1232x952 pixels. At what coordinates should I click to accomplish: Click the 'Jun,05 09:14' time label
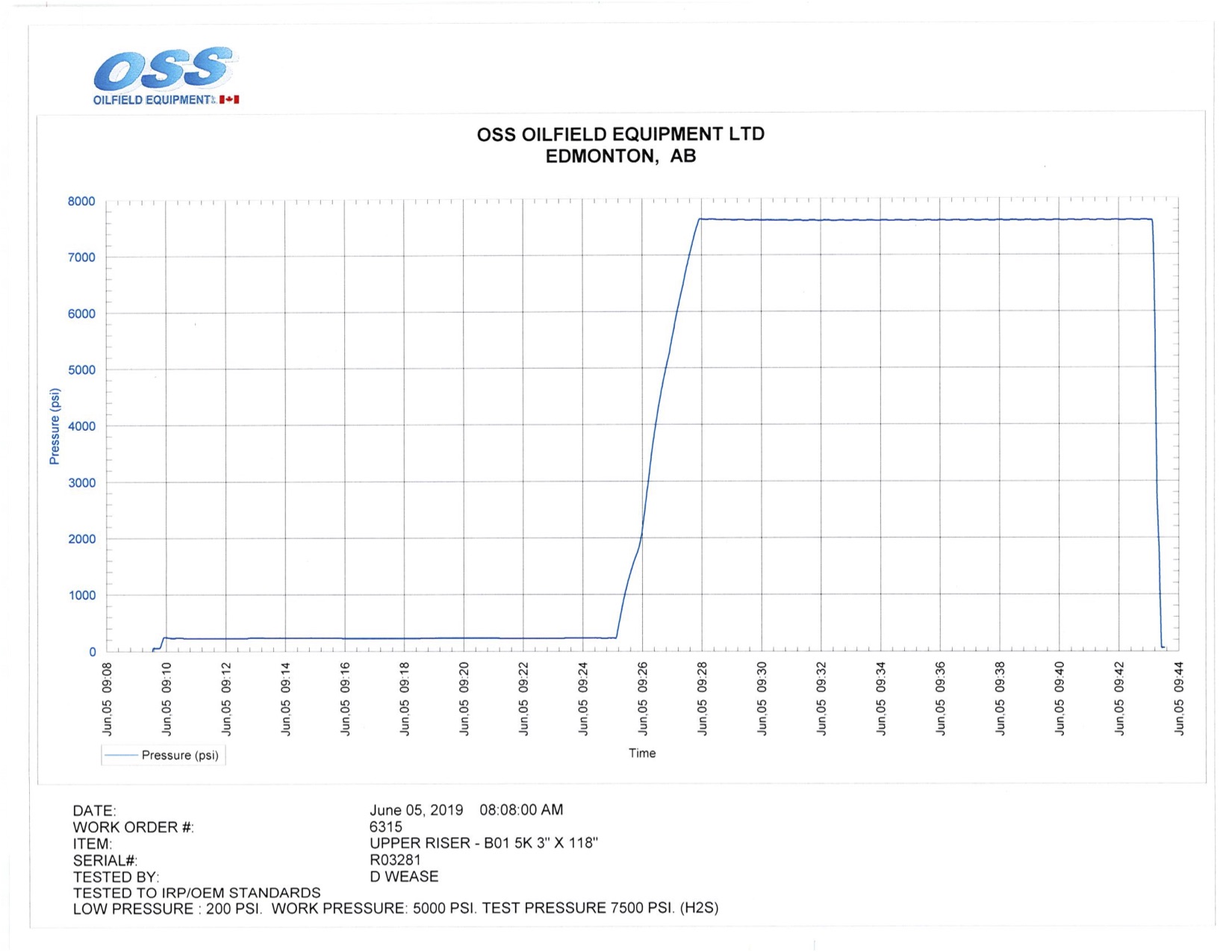tap(286, 699)
